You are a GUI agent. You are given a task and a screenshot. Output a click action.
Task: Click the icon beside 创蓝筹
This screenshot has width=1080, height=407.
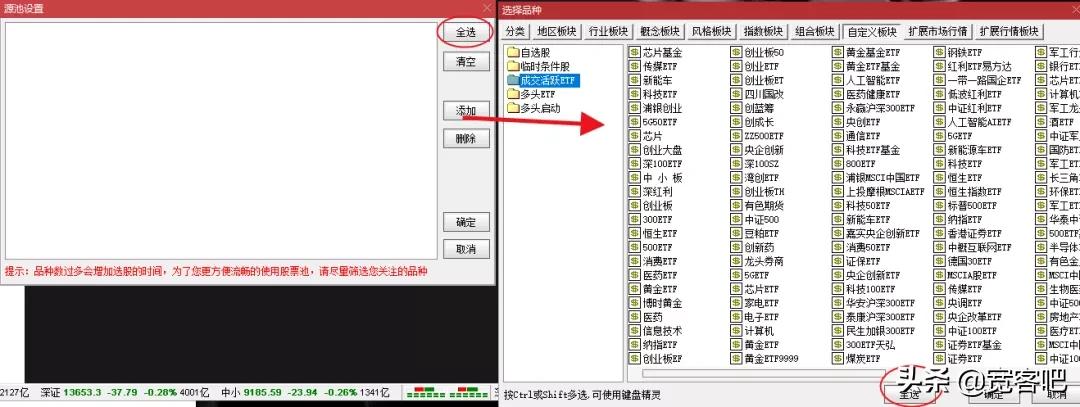[x=736, y=108]
